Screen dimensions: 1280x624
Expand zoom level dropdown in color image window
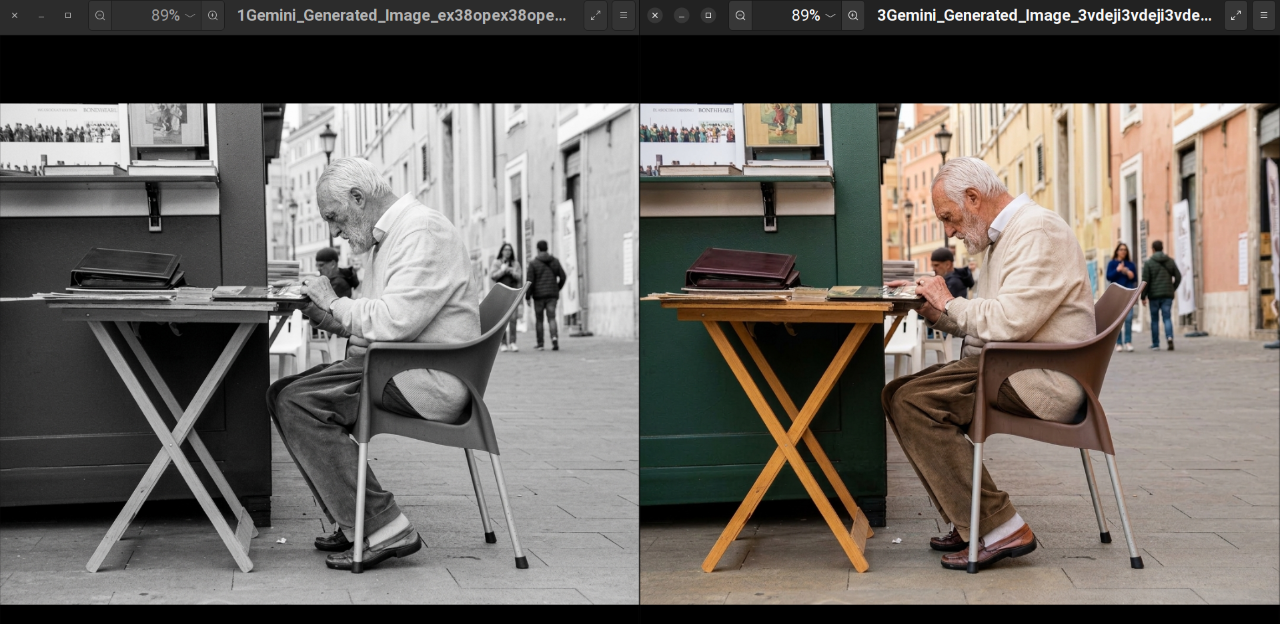point(830,16)
